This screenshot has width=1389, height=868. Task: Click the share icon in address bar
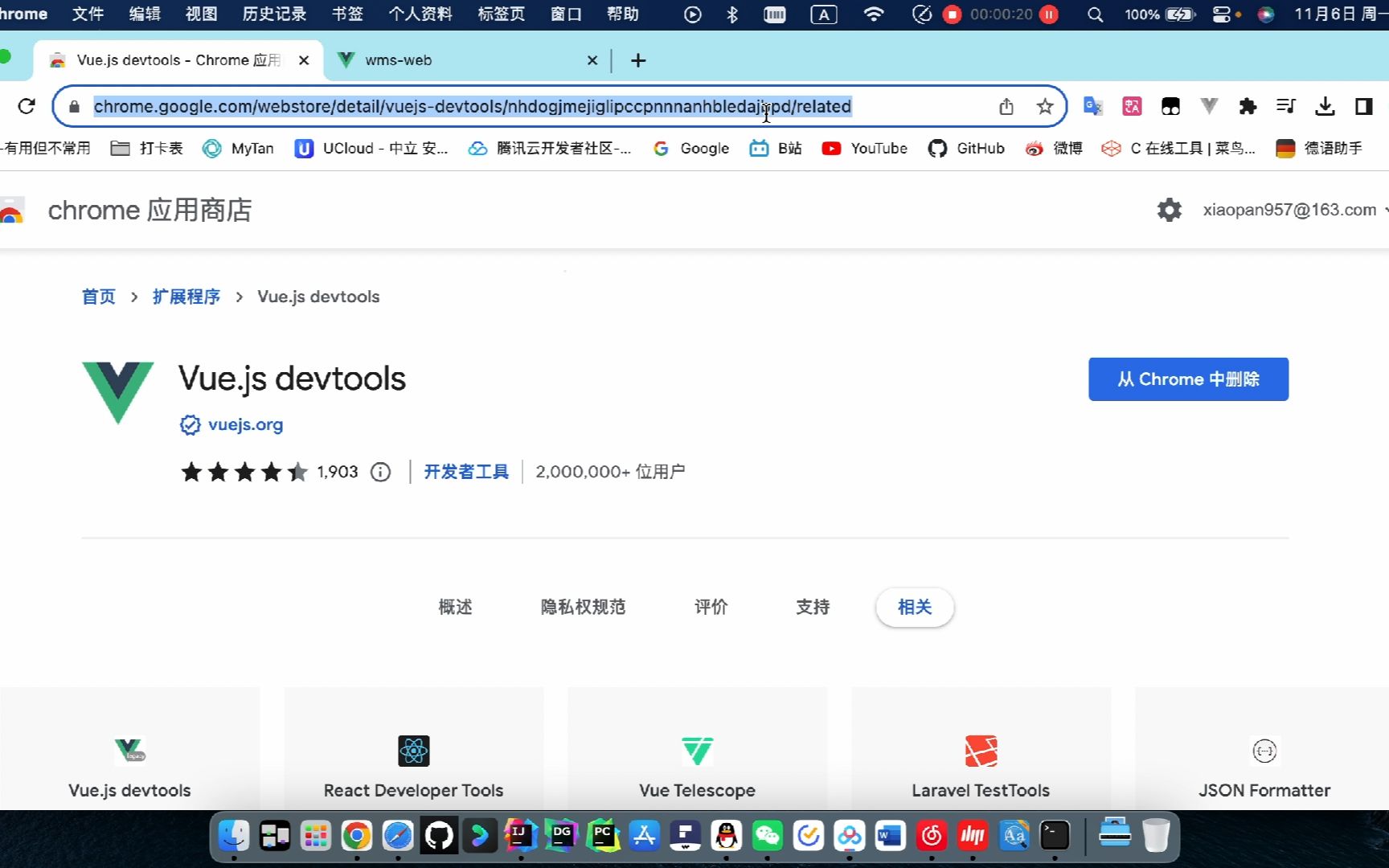click(x=1006, y=106)
